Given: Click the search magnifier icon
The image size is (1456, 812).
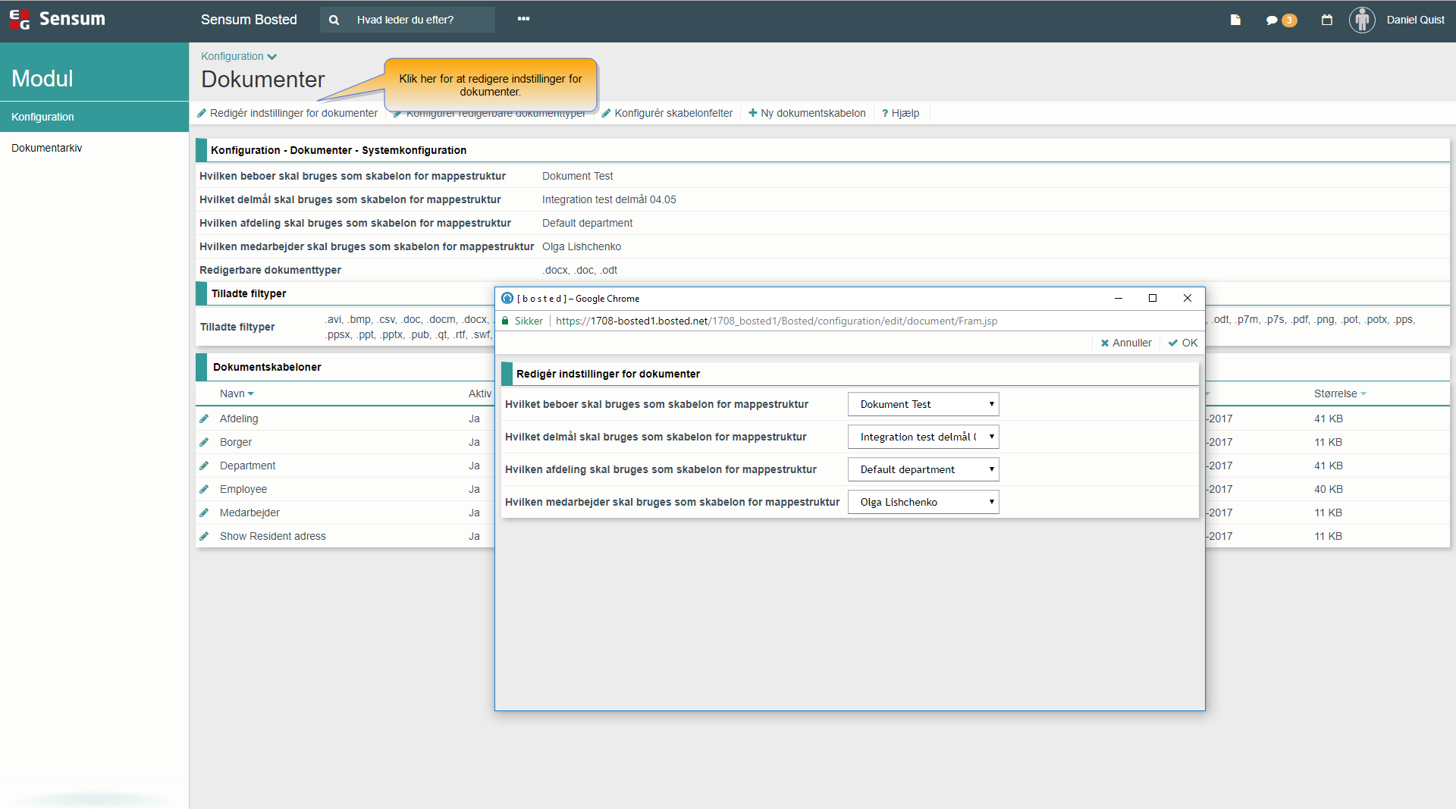Looking at the screenshot, I should point(334,20).
